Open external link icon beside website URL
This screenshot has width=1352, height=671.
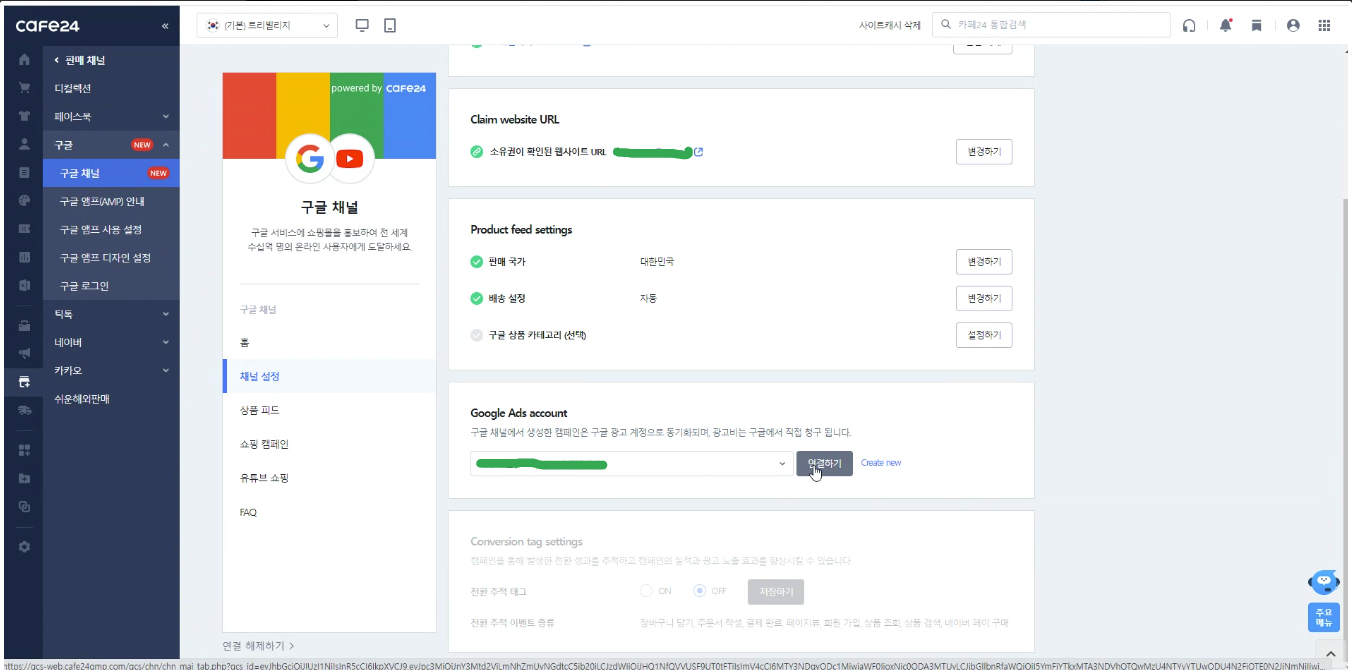coord(698,152)
